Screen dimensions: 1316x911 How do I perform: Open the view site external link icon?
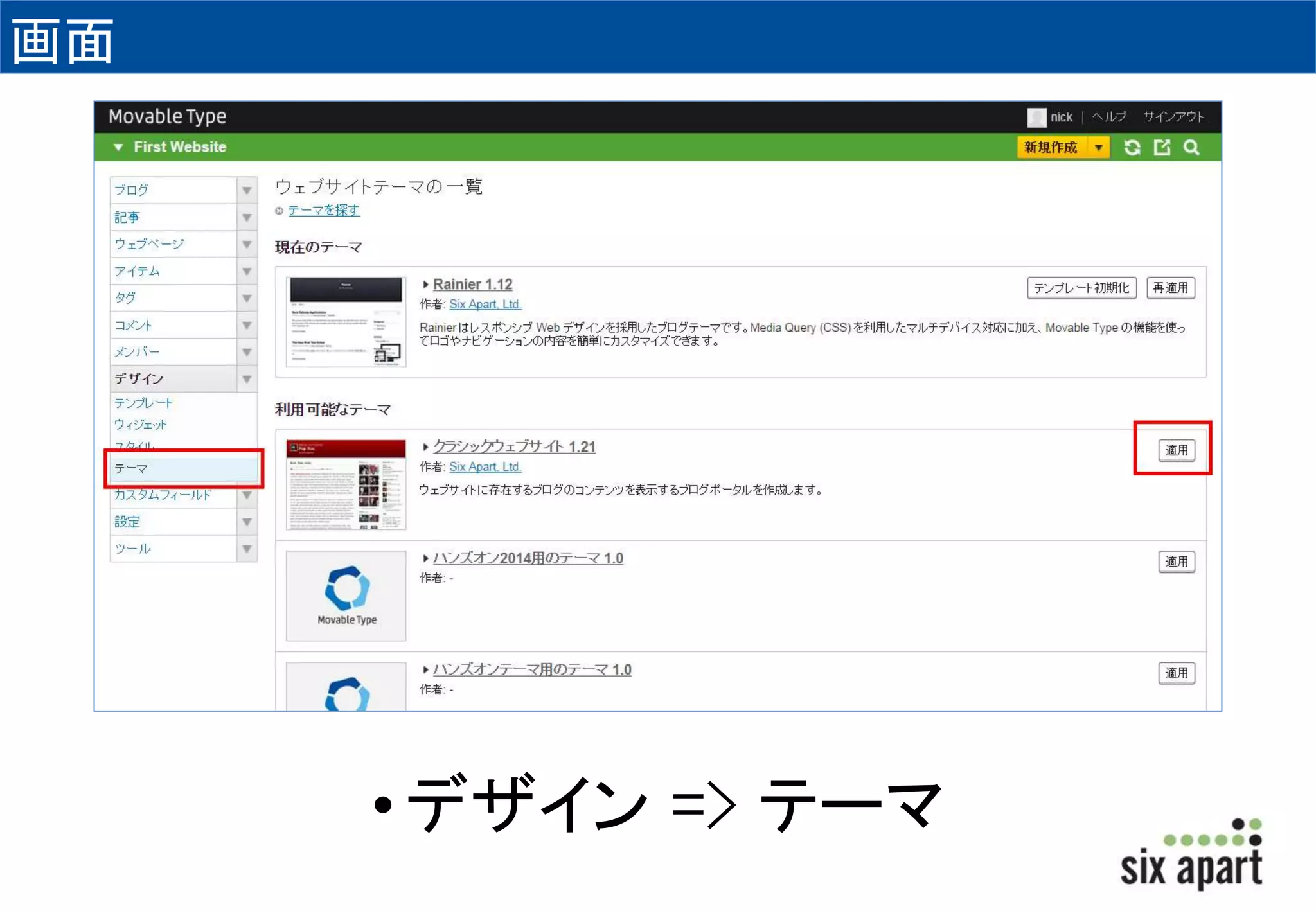coord(1162,148)
